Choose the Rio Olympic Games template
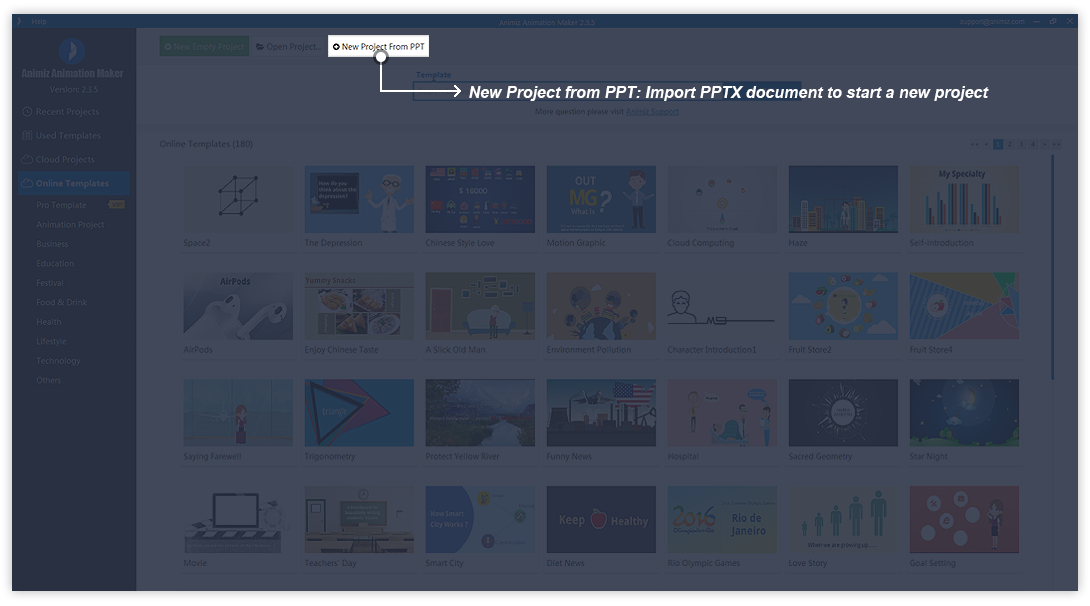Screen dimensions: 1090x606 [722, 519]
